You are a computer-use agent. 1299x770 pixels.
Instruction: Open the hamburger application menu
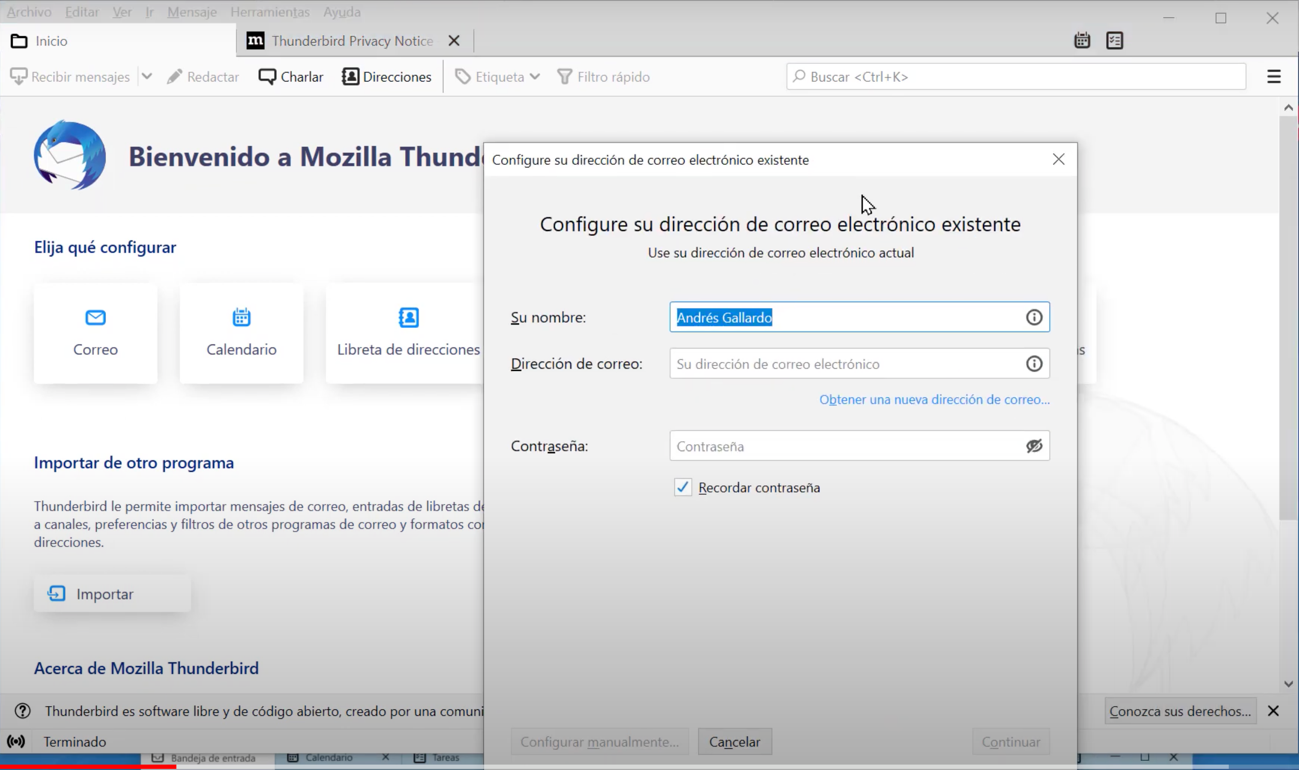click(x=1273, y=77)
